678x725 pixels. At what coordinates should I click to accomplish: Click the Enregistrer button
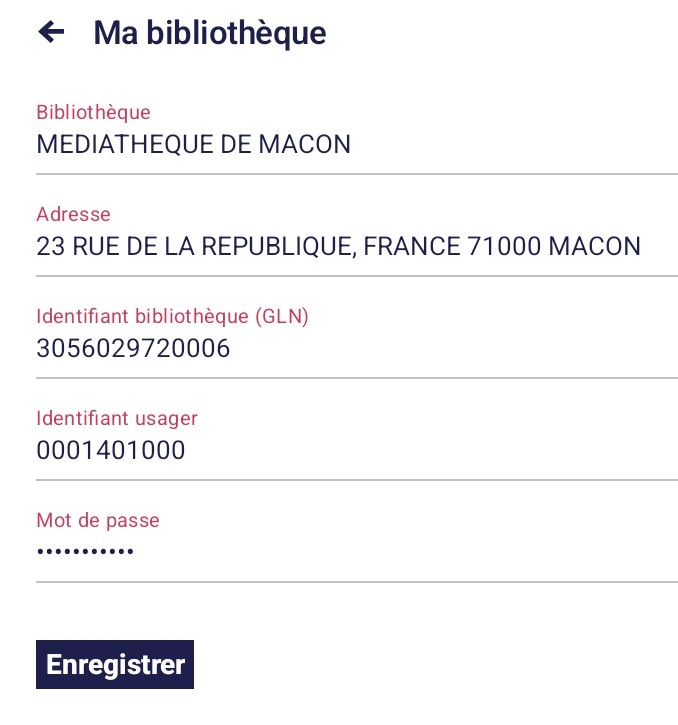coord(115,665)
